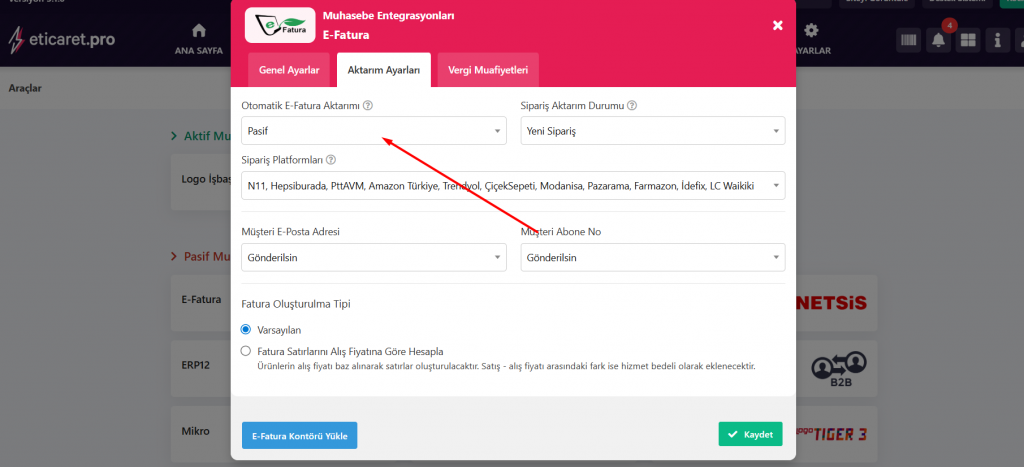This screenshot has width=1024, height=467.
Task: Open the Müşteri E-Posta Adresi dropdown
Action: [374, 258]
